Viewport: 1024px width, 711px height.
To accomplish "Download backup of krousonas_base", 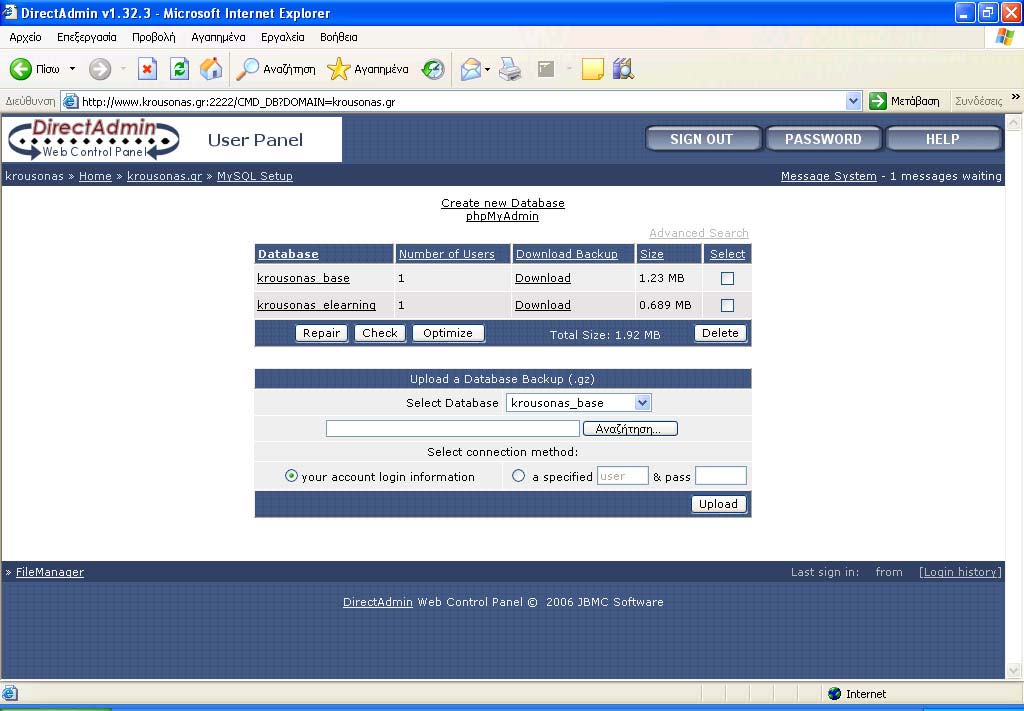I will tap(543, 278).
